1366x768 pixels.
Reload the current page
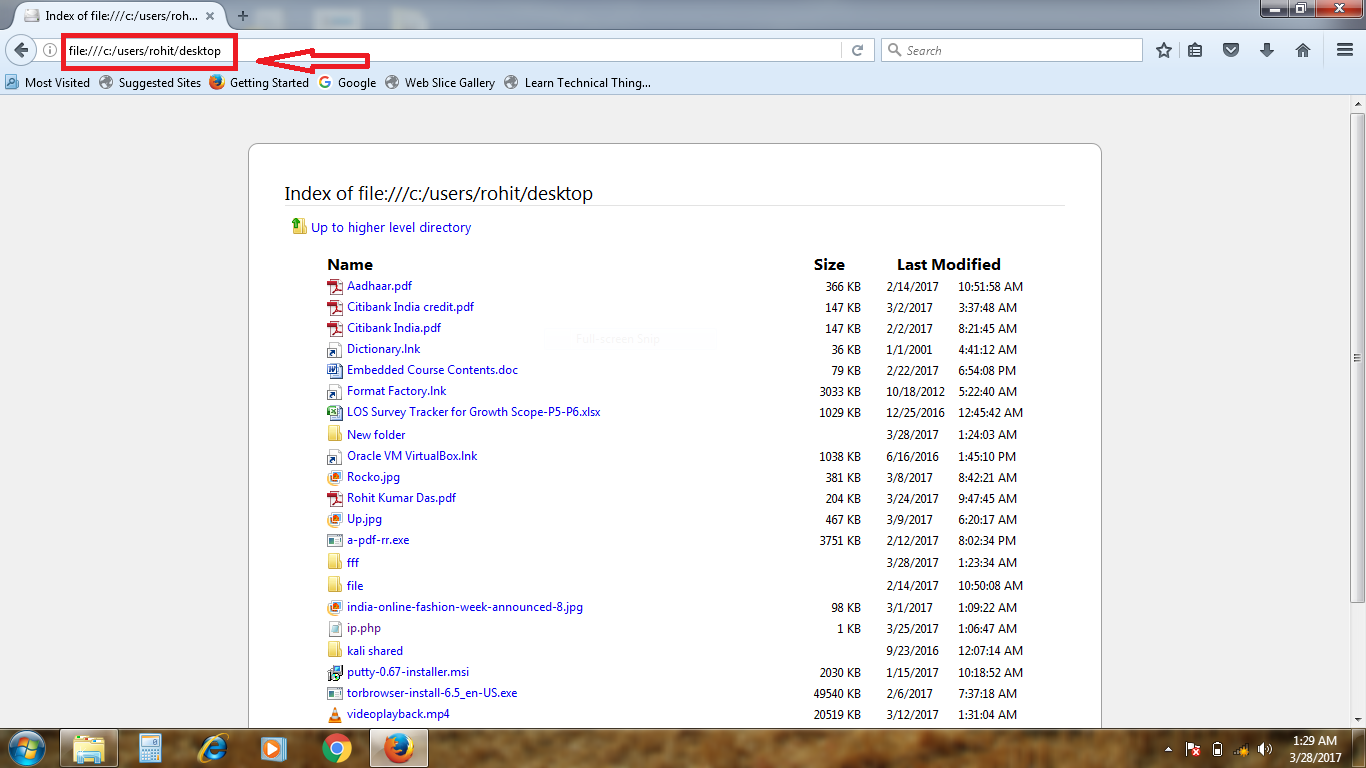pos(858,50)
